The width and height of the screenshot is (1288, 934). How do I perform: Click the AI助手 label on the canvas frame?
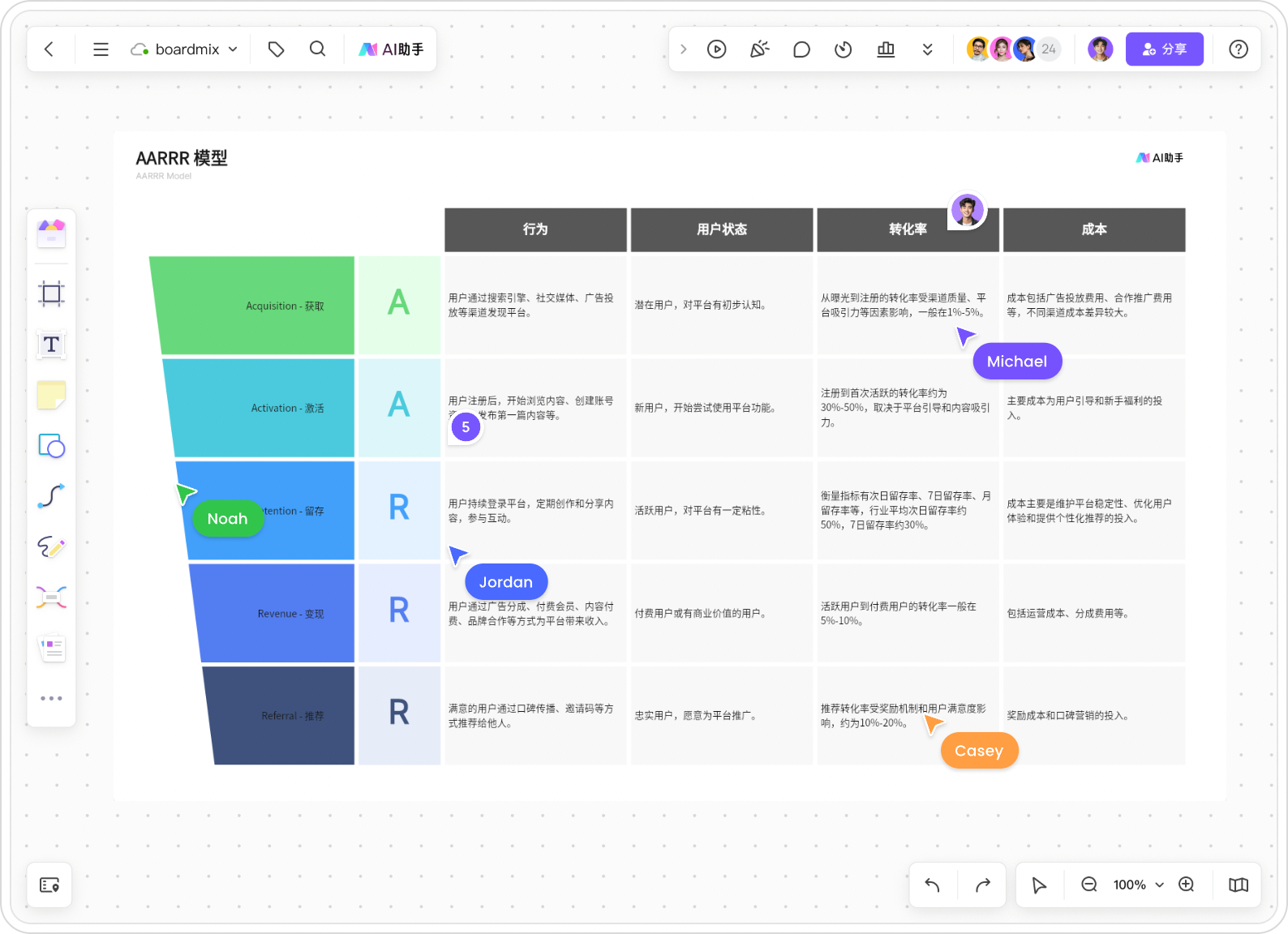coord(1160,158)
